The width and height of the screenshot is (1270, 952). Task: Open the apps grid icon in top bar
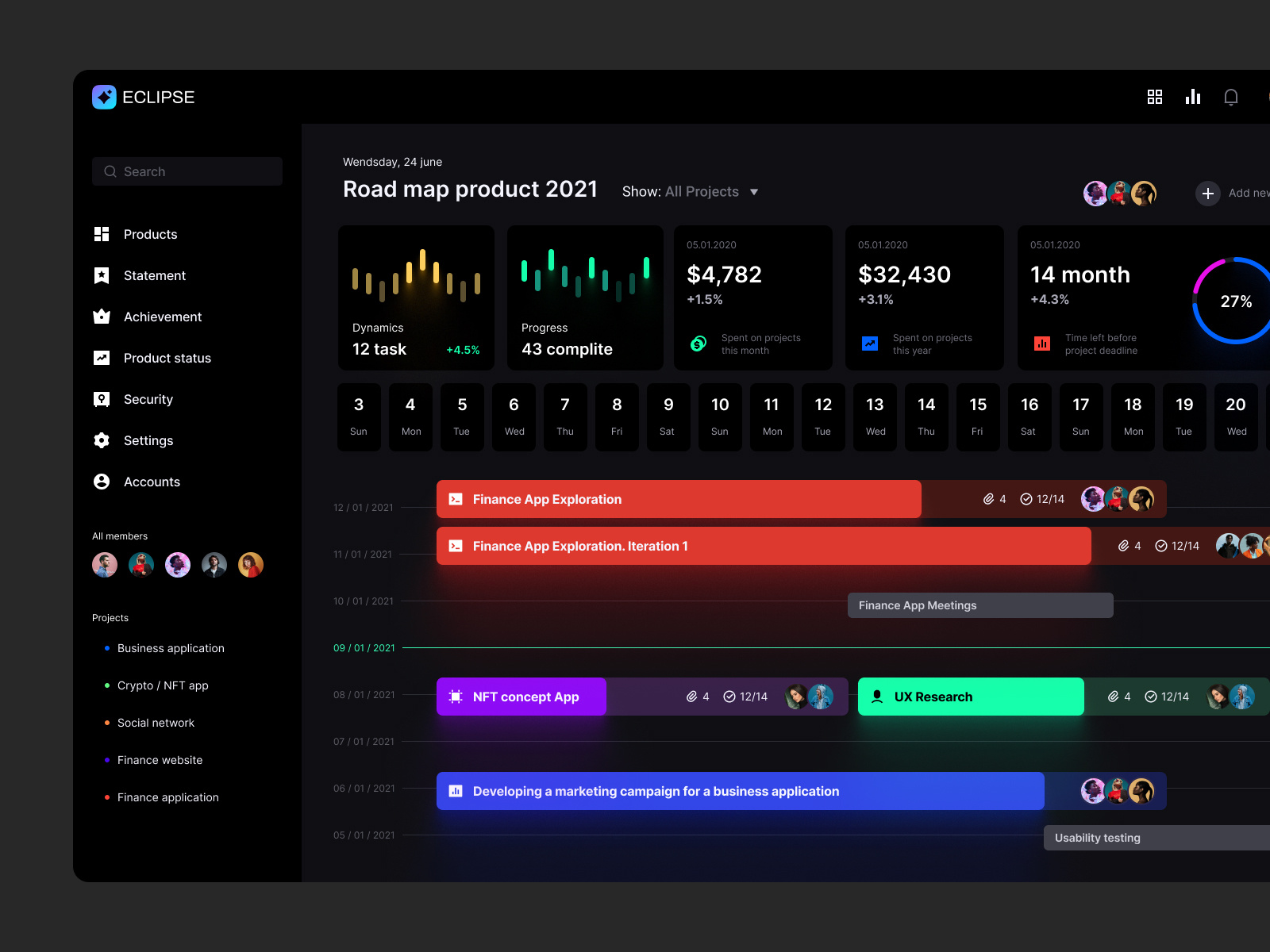[1155, 97]
